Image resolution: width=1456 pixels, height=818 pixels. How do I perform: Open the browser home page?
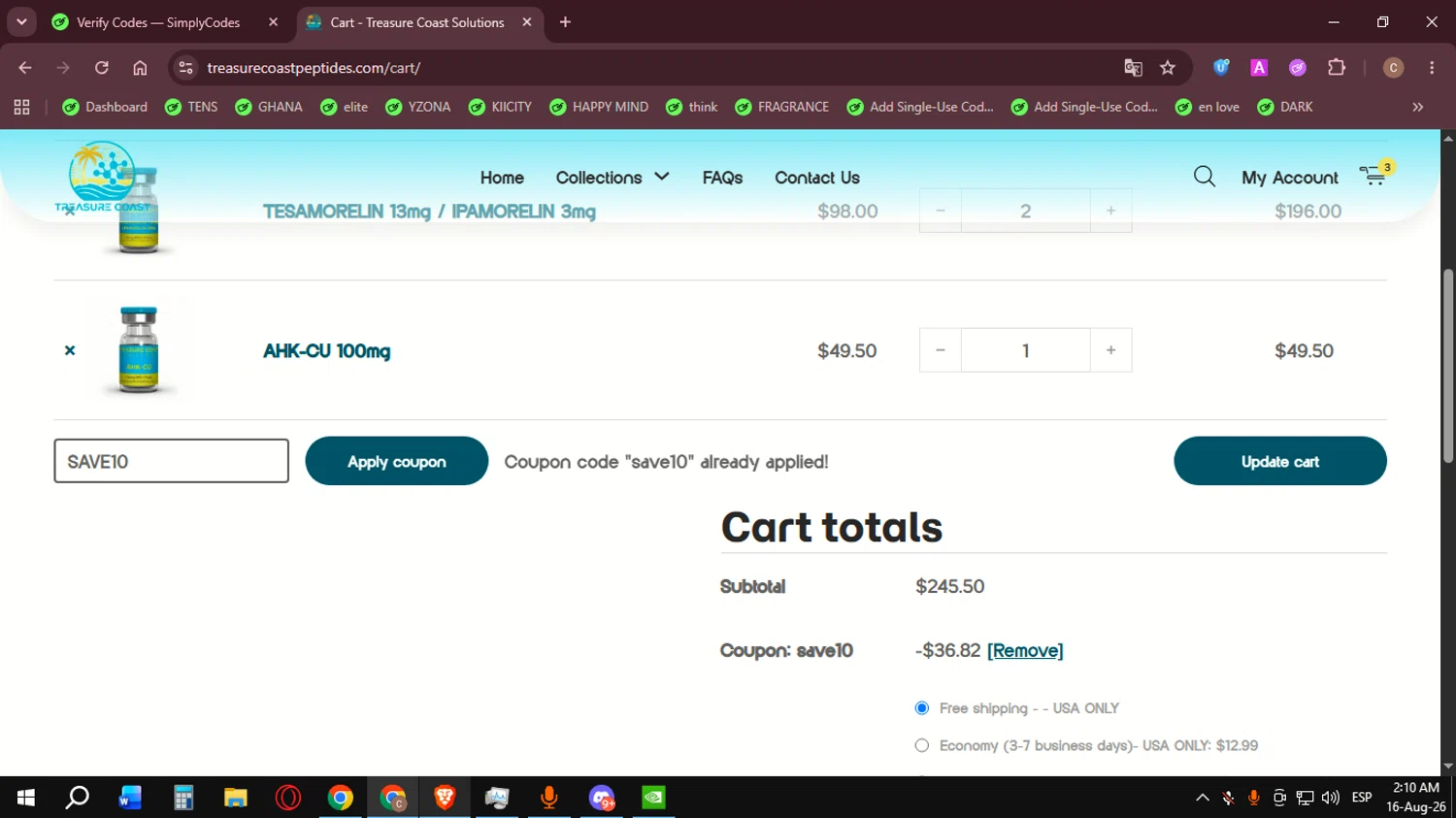(140, 68)
